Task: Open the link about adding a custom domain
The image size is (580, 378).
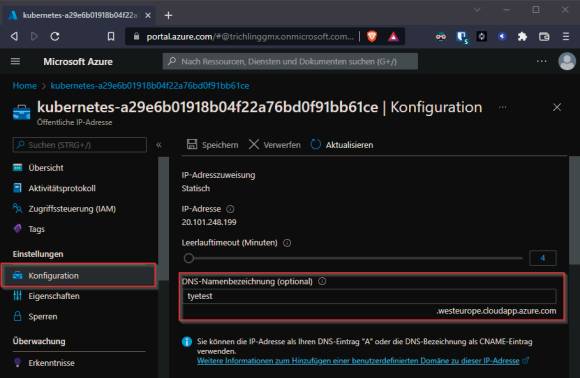Action: (358, 361)
